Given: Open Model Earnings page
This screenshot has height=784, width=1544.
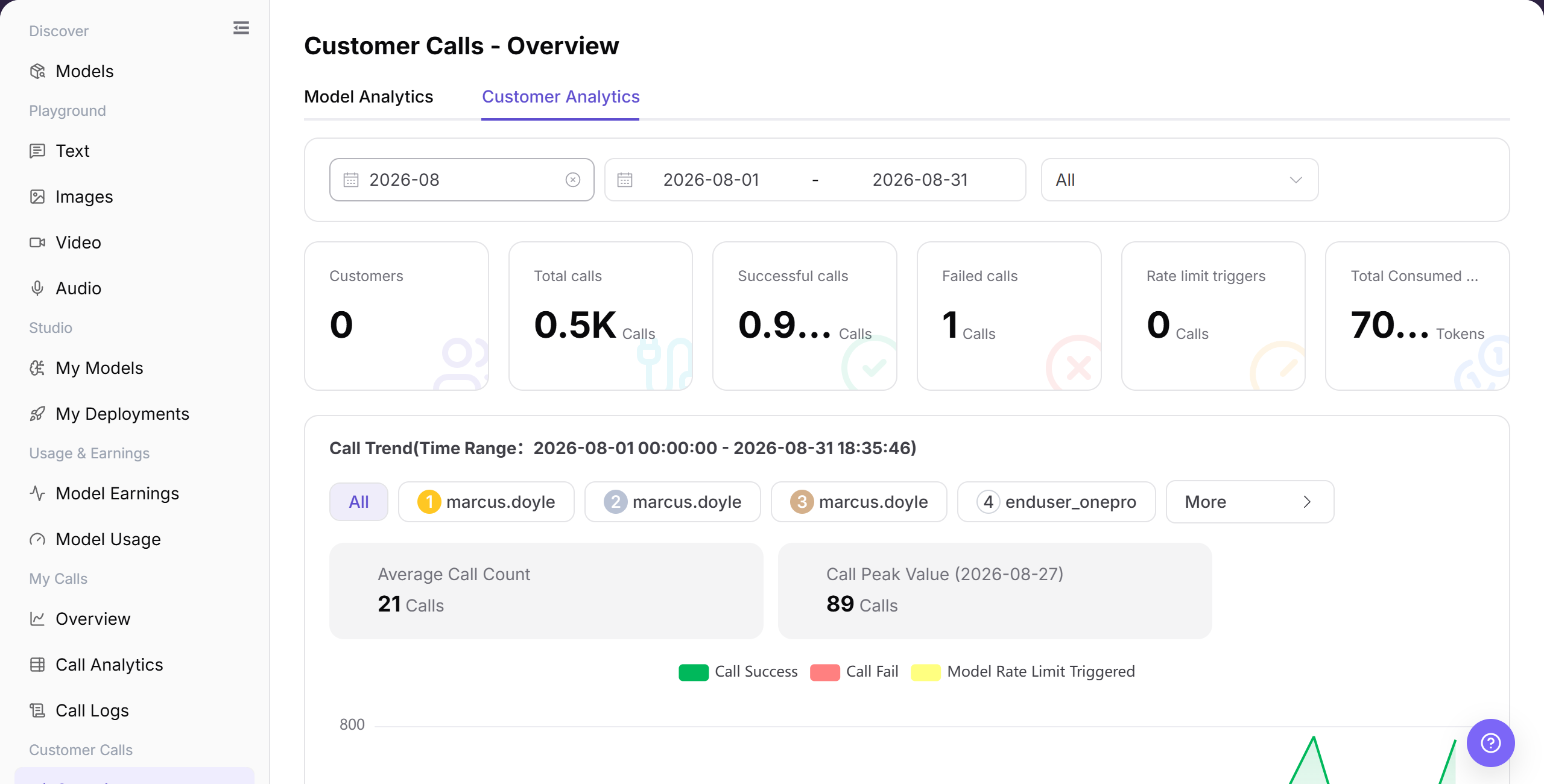Looking at the screenshot, I should (104, 493).
